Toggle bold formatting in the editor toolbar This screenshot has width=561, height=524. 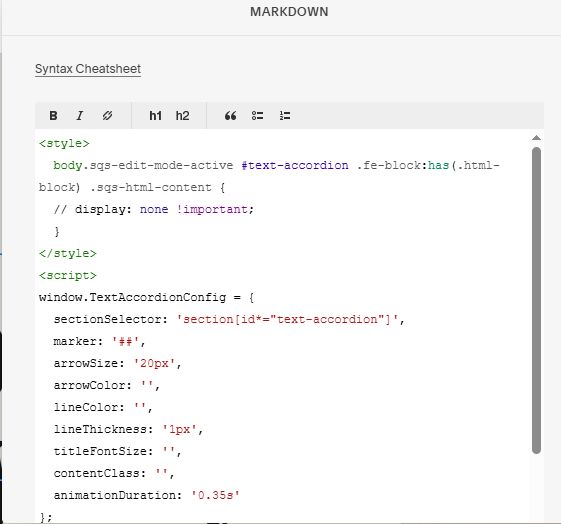[53, 116]
